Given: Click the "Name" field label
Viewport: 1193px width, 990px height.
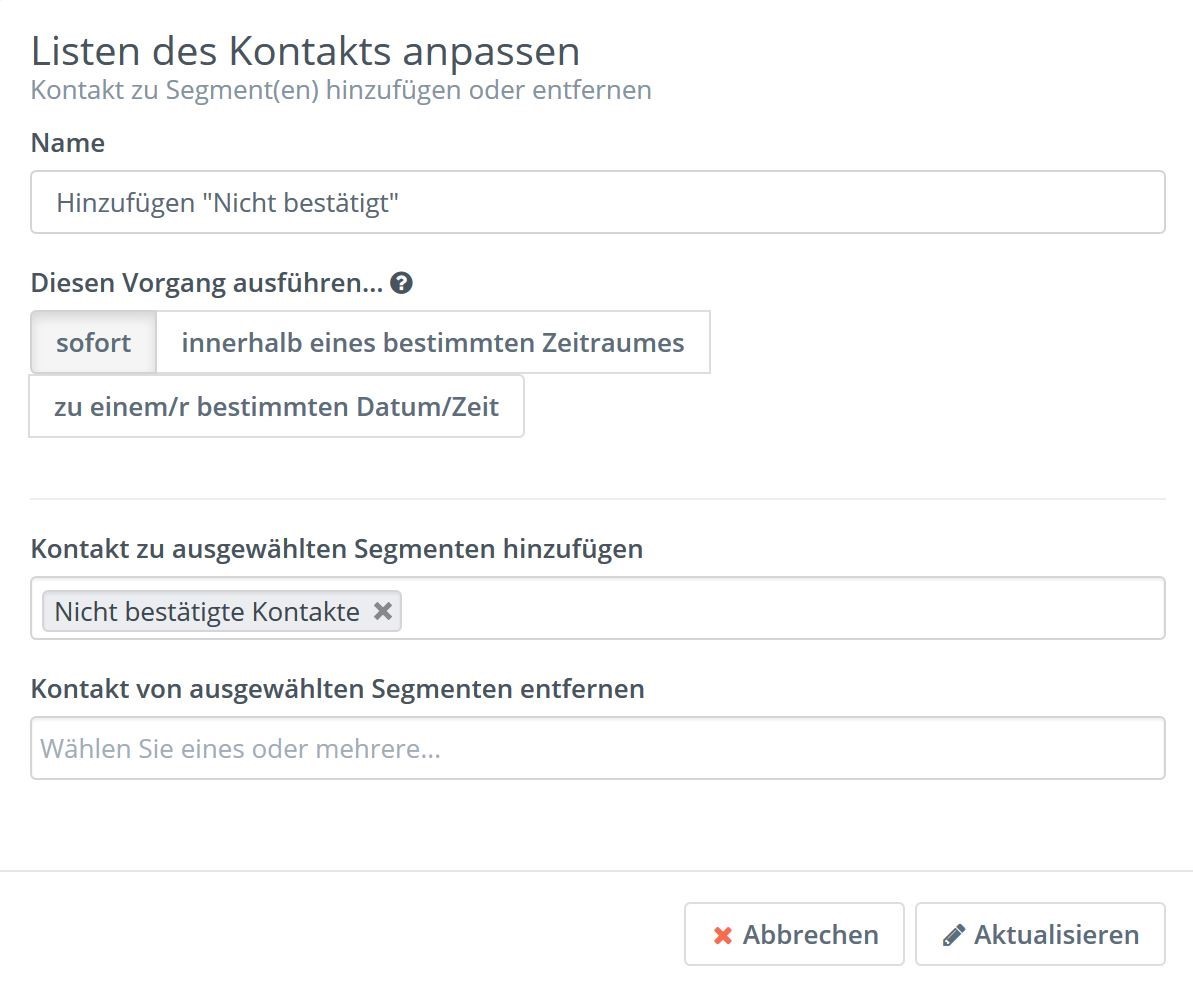Looking at the screenshot, I should click(x=68, y=143).
